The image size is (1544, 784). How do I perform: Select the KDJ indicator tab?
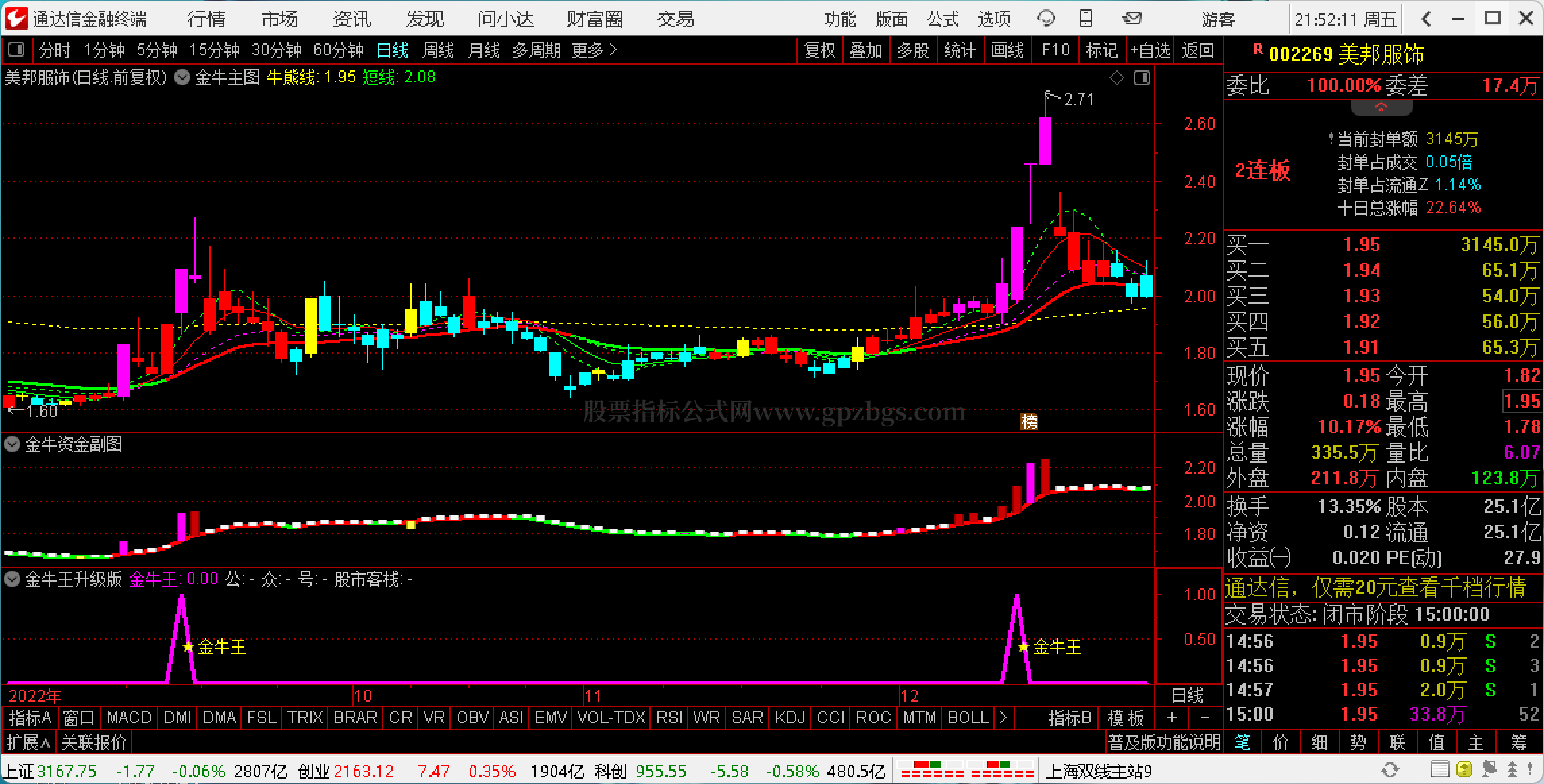790,718
